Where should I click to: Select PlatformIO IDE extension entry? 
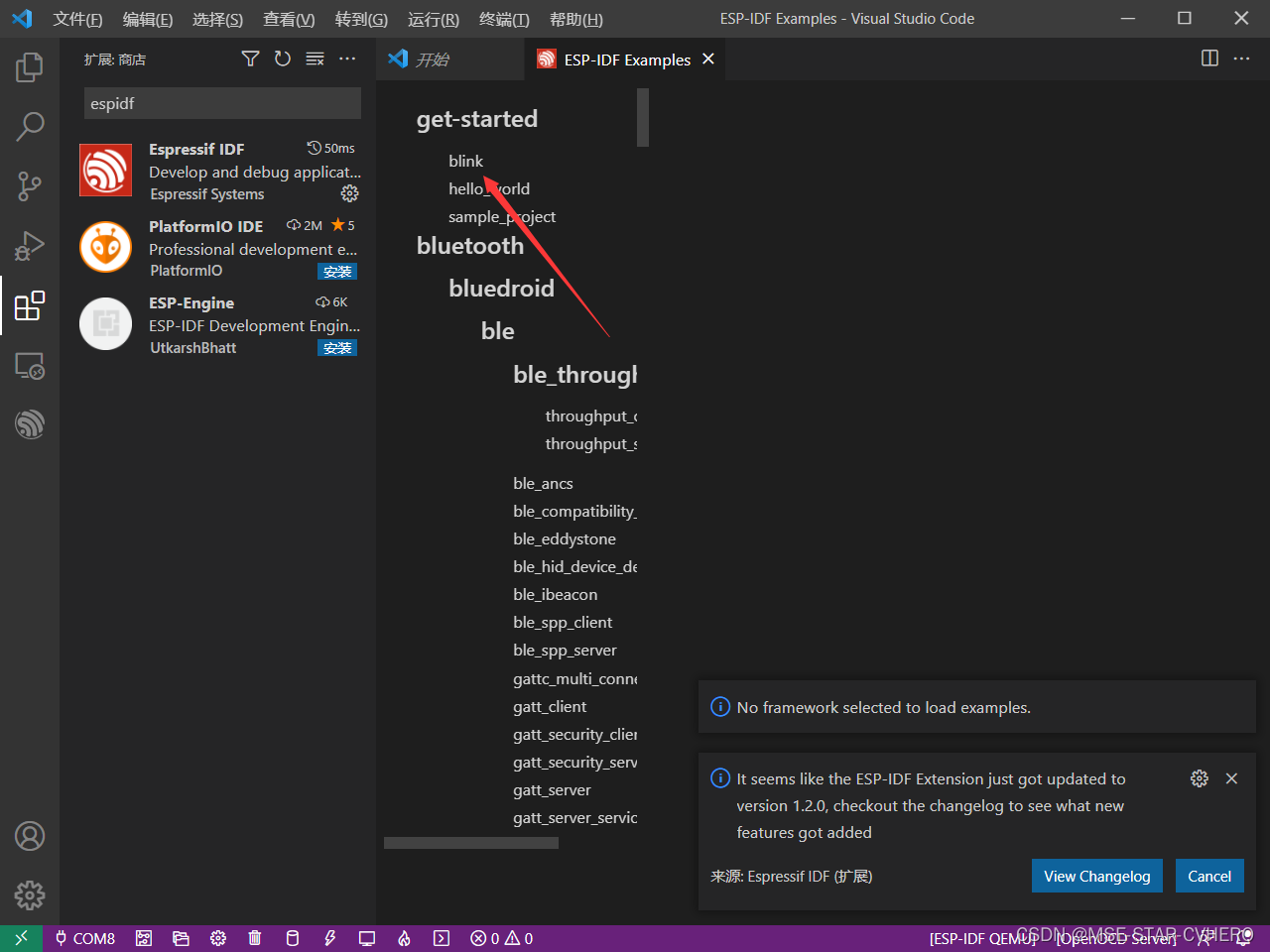[218, 248]
